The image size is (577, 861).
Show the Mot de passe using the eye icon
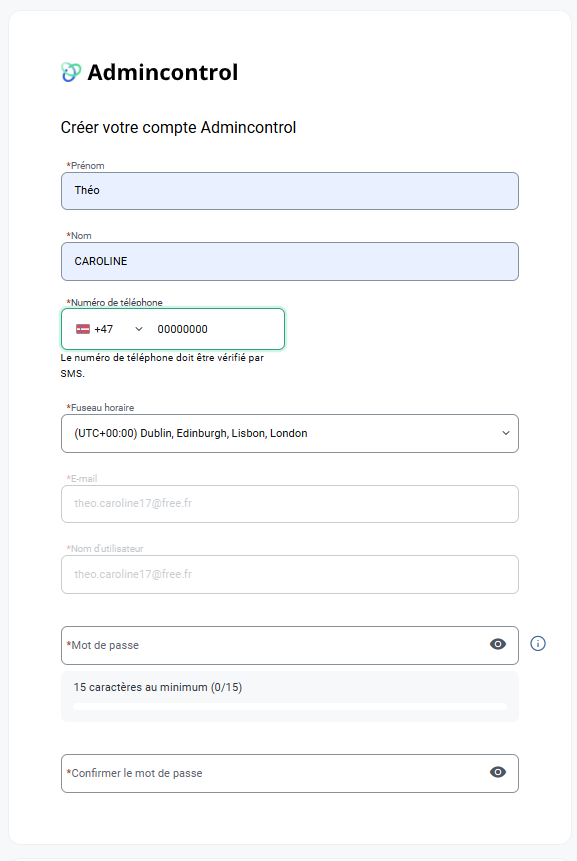pos(497,644)
